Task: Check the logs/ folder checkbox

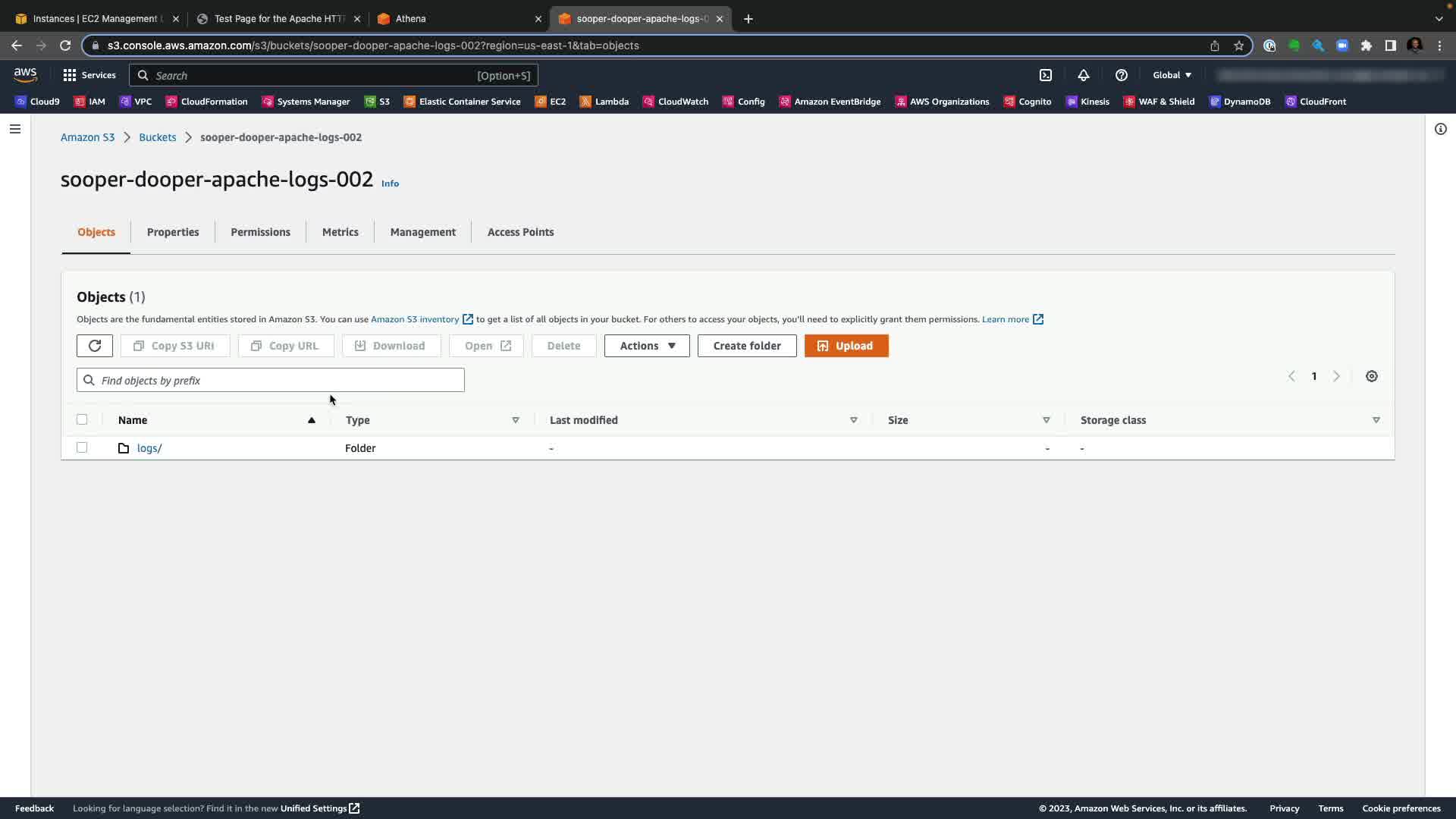Action: click(x=82, y=447)
